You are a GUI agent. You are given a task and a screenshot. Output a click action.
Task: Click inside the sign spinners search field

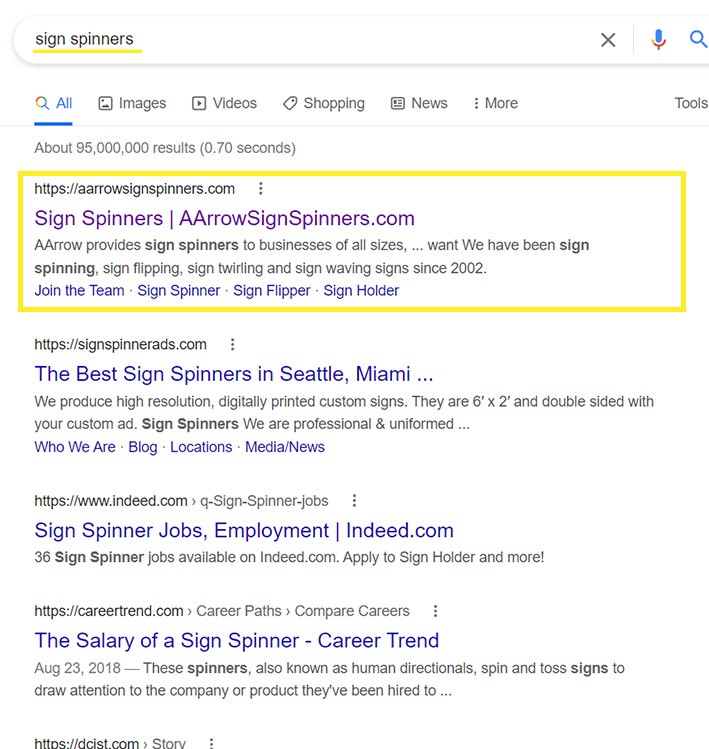click(300, 40)
